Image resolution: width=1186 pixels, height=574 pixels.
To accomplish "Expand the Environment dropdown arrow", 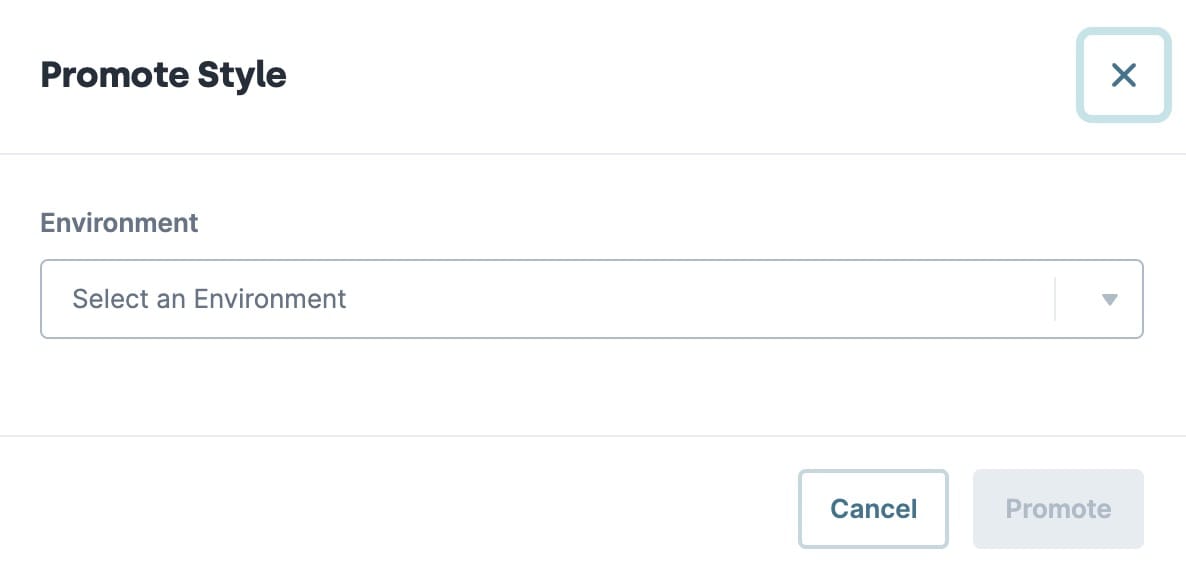I will coord(1109,299).
